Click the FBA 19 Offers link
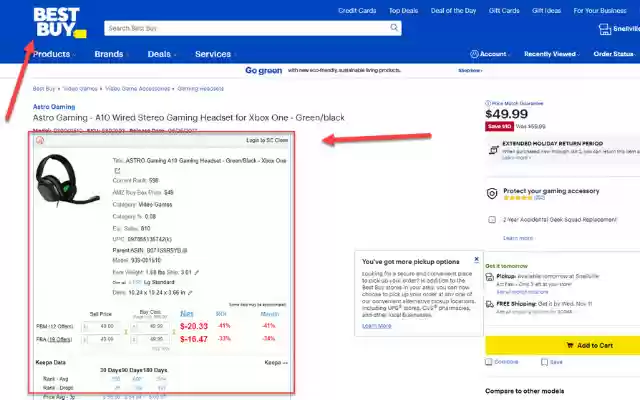This screenshot has width=640, height=400. [x=60, y=340]
